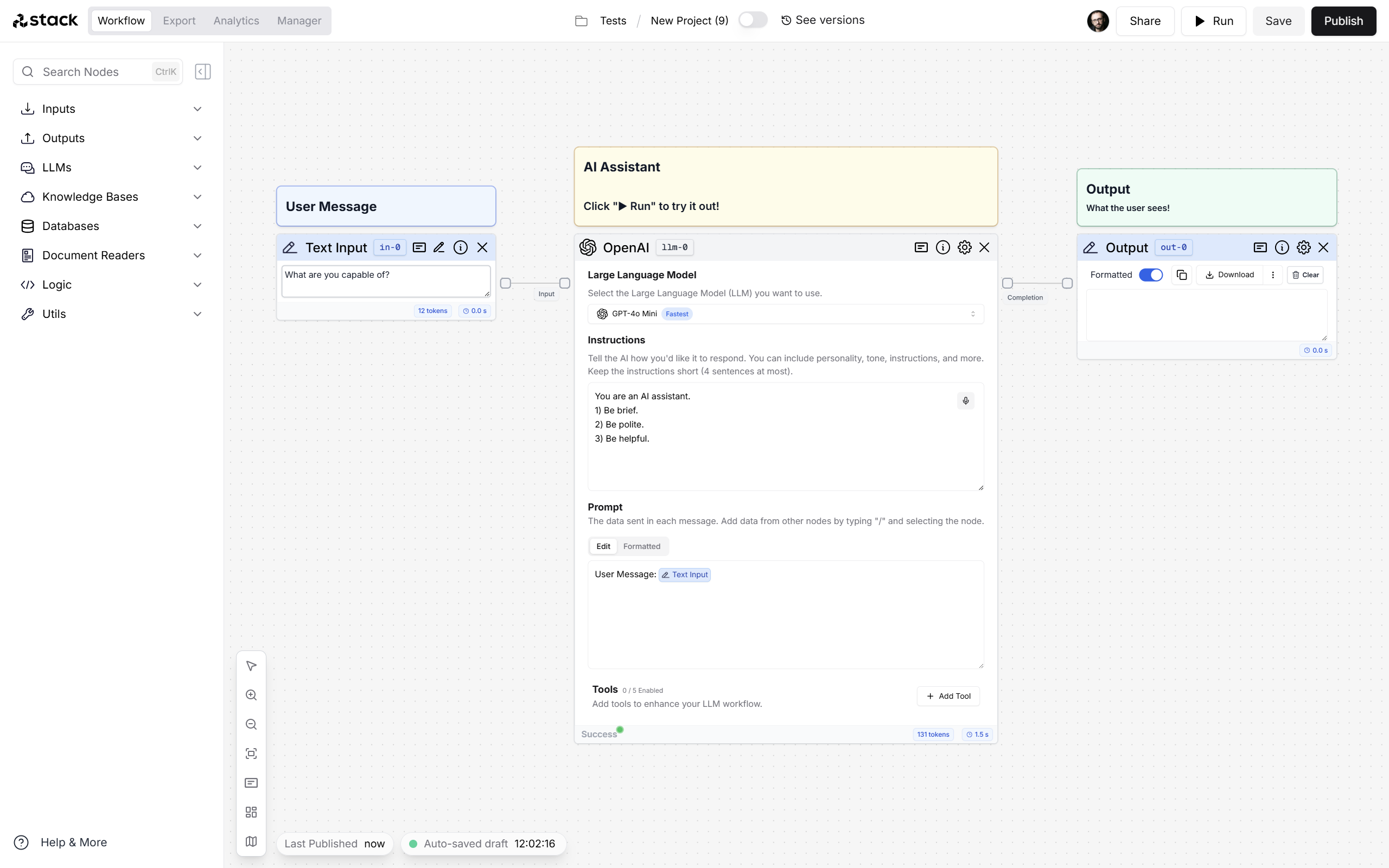Toggle the Formatted switch in Output node
Viewport: 1389px width, 868px height.
[1151, 275]
